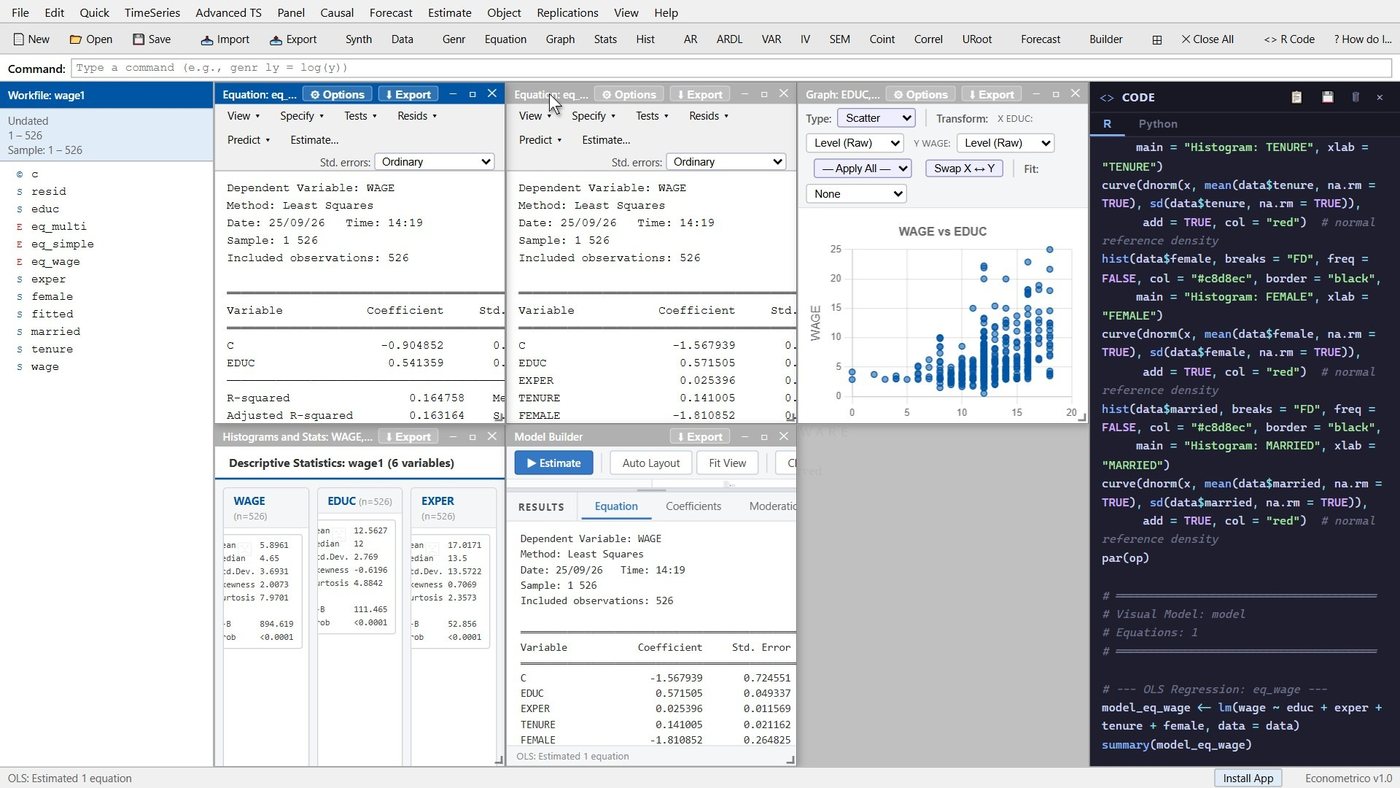Focus the Command input field
1400x788 pixels.
731,68
